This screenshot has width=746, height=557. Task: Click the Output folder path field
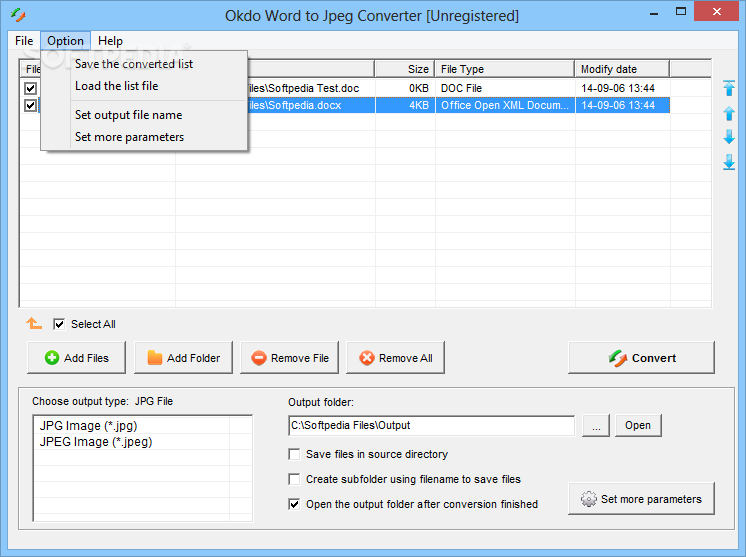[432, 425]
